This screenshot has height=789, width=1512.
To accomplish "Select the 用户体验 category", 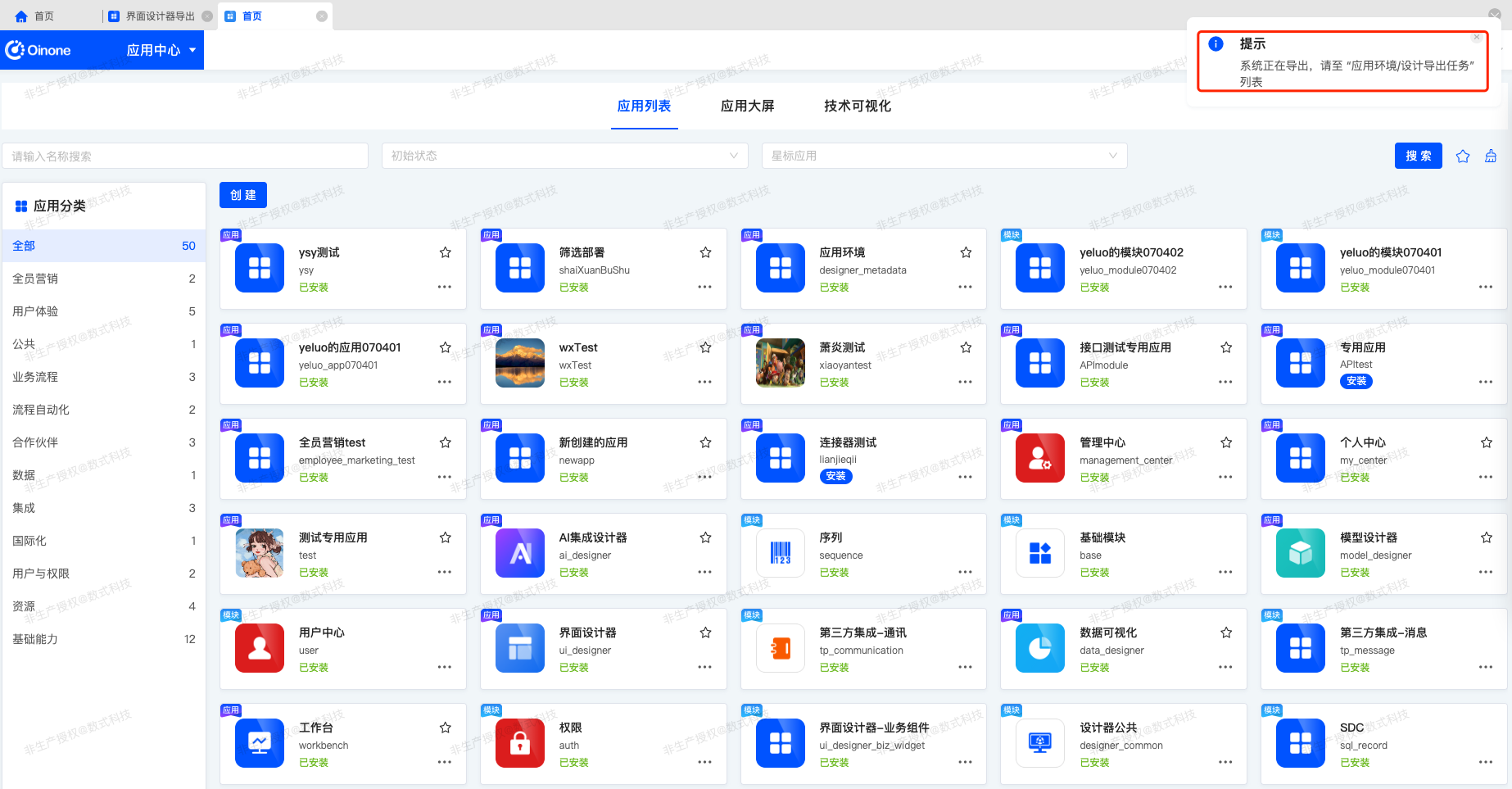I will (104, 311).
